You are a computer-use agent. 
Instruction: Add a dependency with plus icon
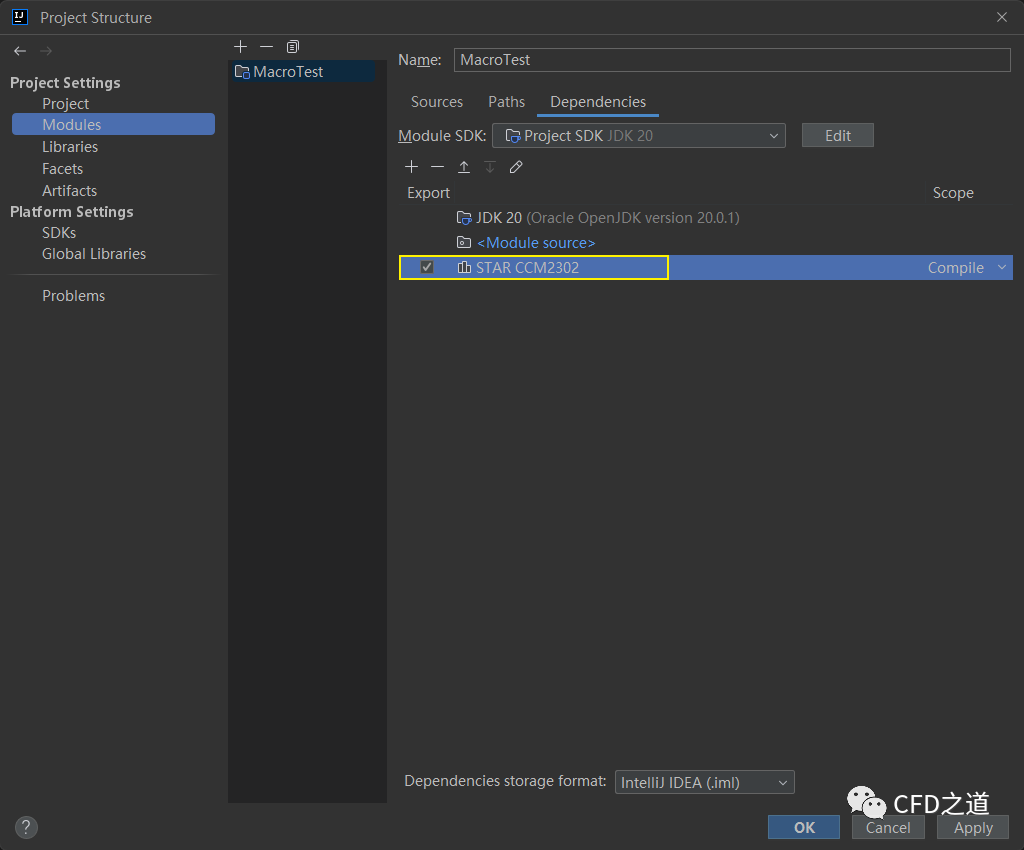click(x=411, y=167)
